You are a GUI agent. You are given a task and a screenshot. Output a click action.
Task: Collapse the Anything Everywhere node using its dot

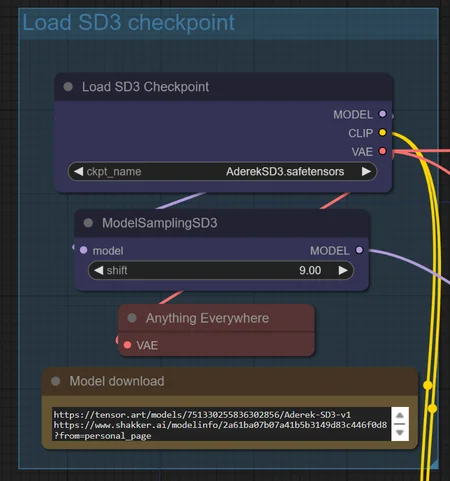[132, 318]
